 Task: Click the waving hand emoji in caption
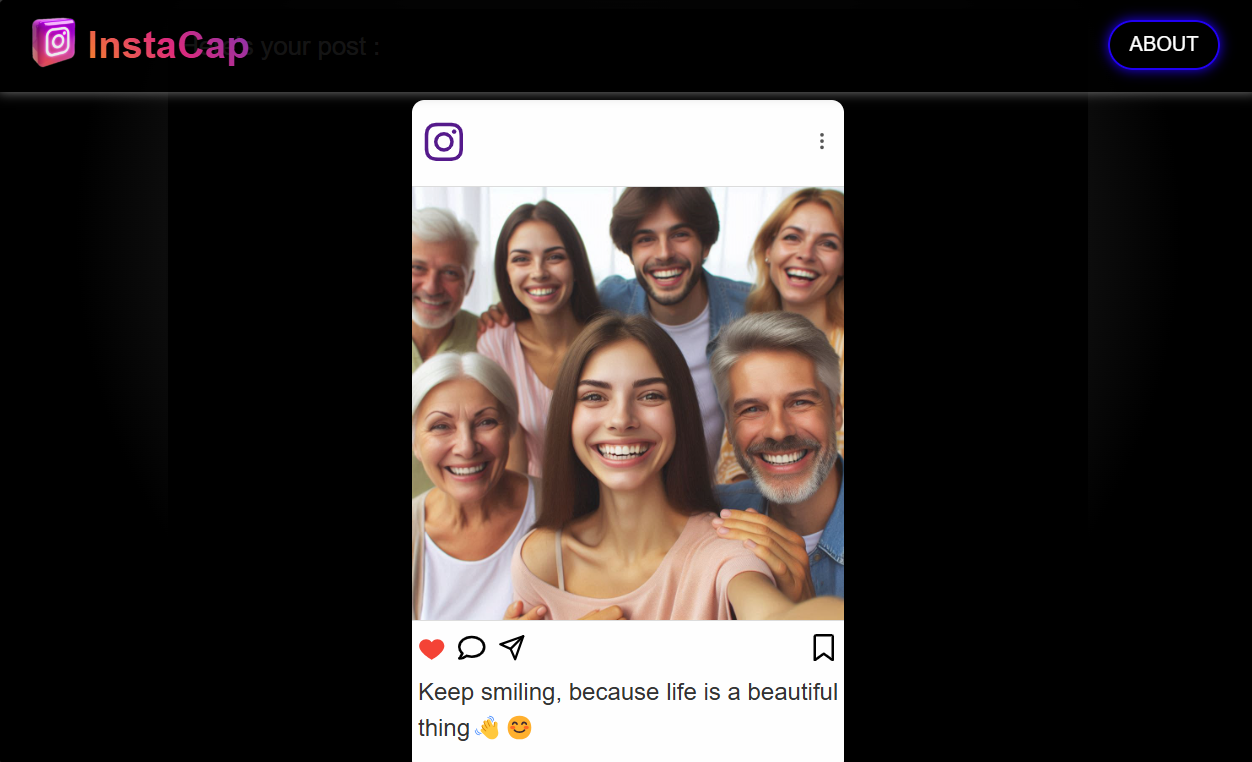coord(487,728)
